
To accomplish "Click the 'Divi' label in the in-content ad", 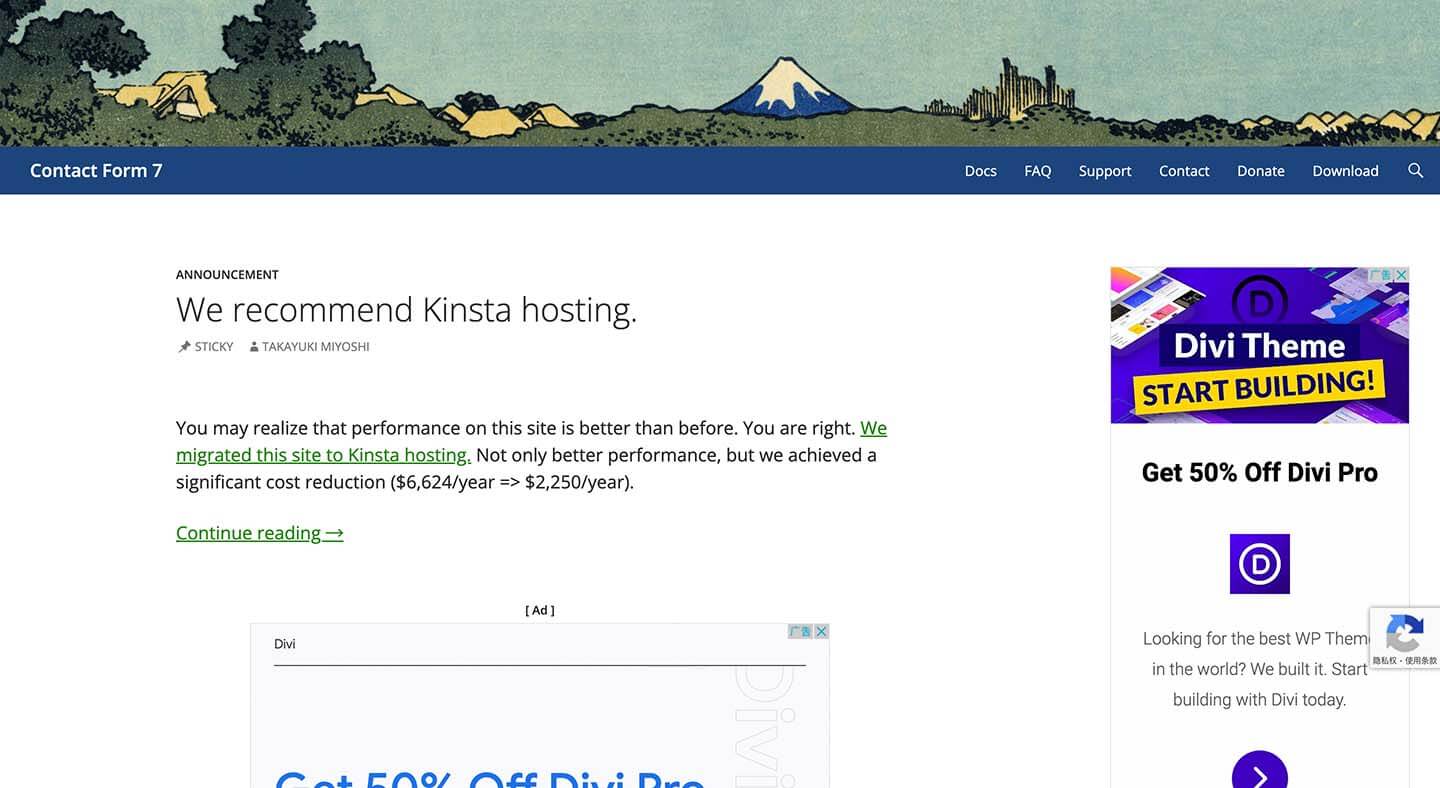I will click(285, 644).
